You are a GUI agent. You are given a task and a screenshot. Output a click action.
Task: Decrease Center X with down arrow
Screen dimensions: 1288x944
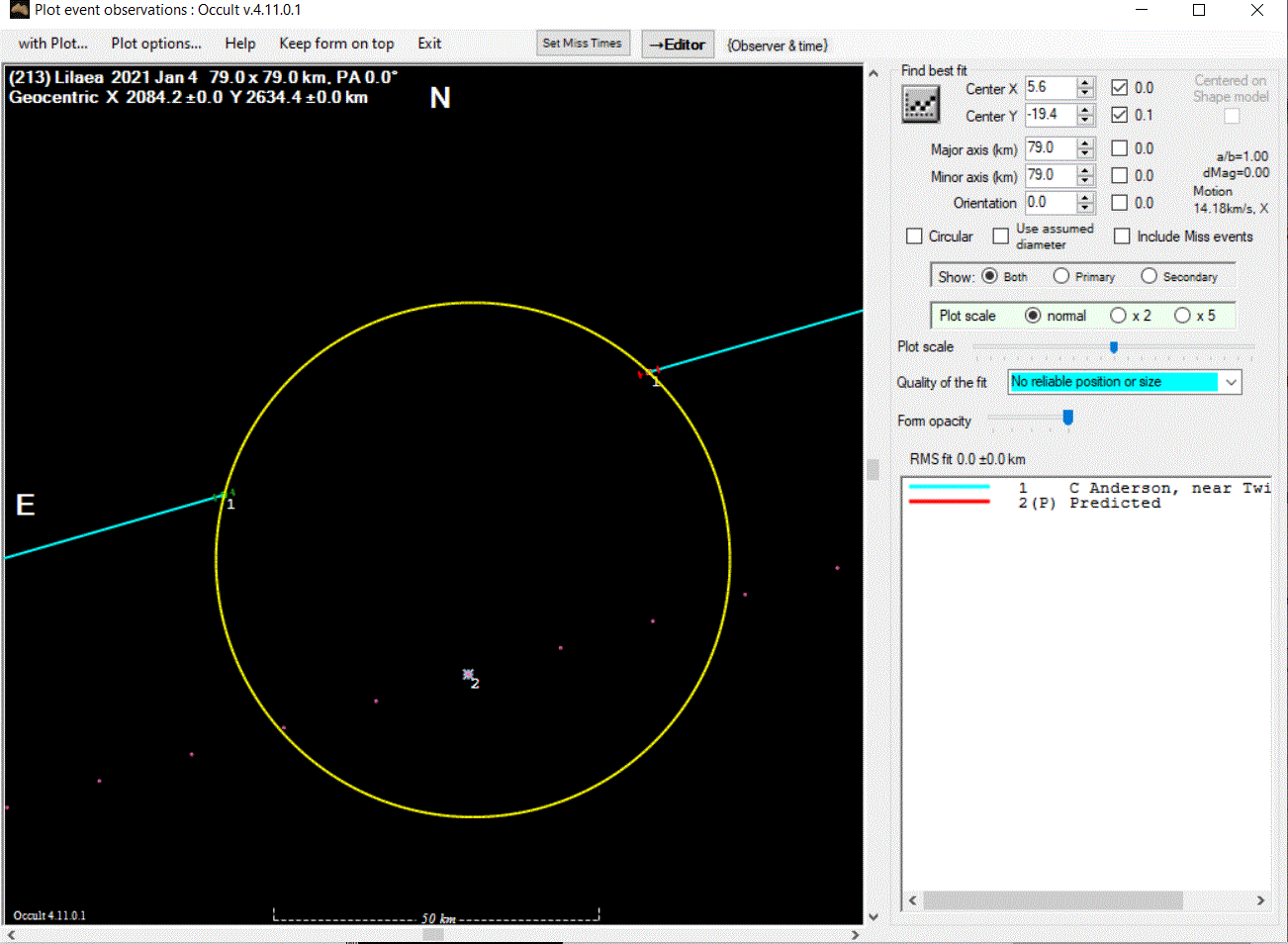(x=1085, y=93)
